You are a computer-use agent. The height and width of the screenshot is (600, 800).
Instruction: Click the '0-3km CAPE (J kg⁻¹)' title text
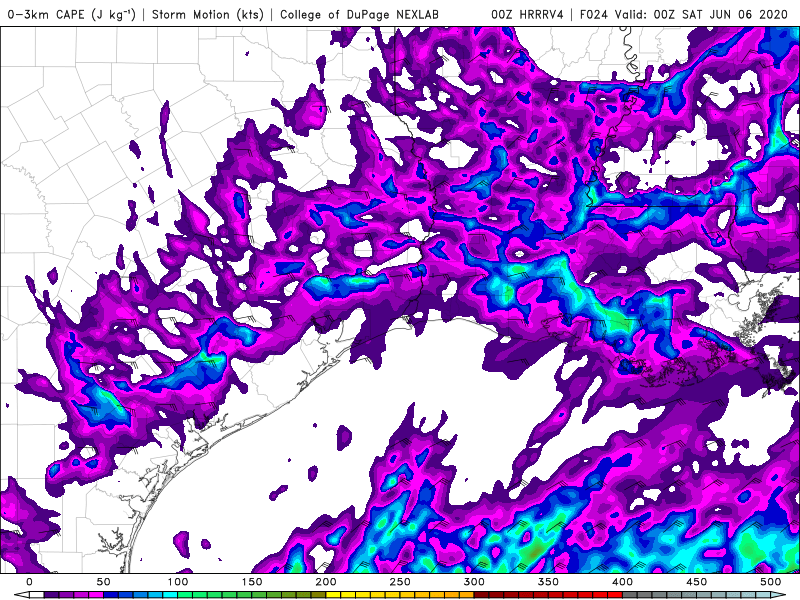pyautogui.click(x=72, y=14)
